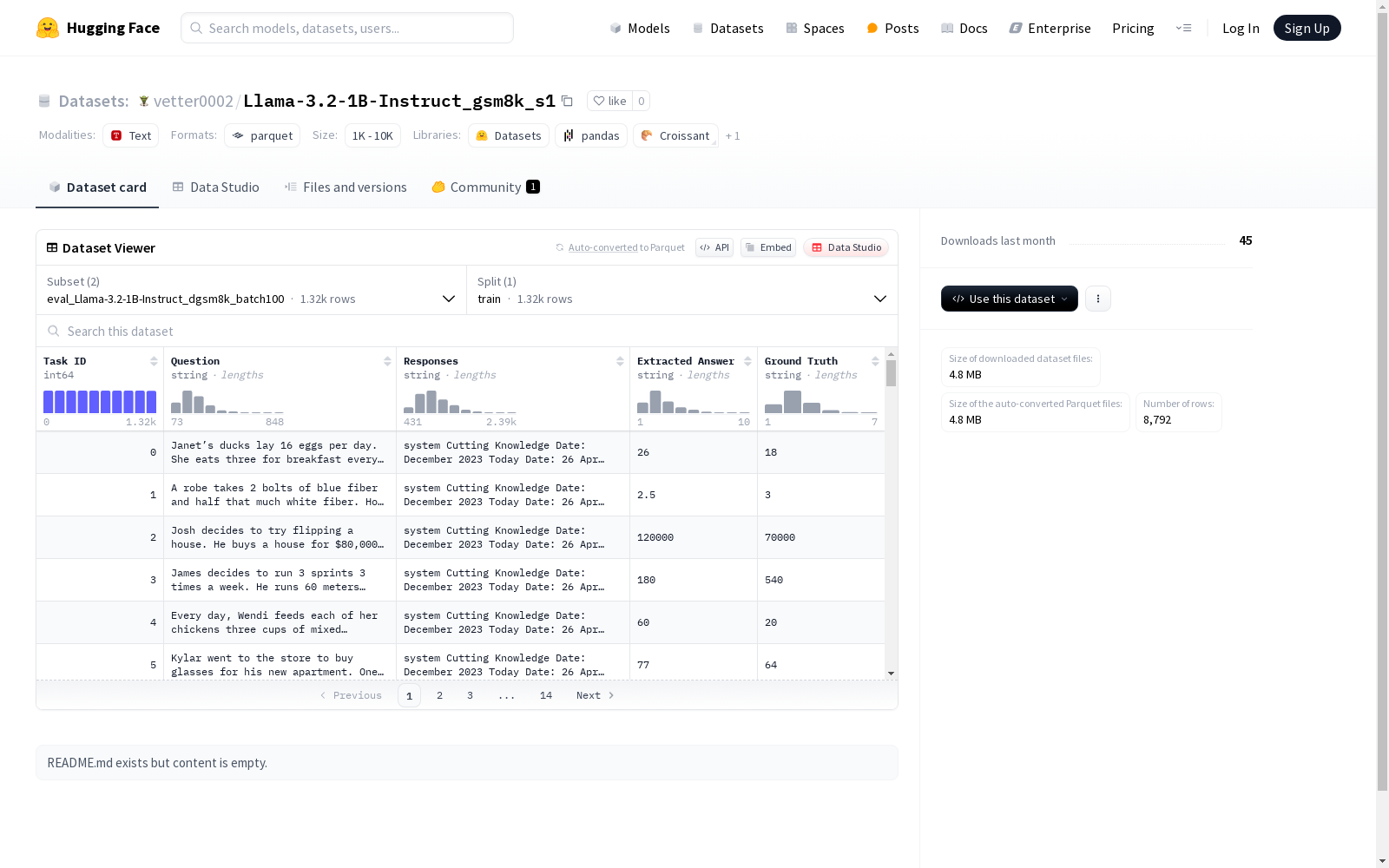Click the Responses lengths histogram

460,401
